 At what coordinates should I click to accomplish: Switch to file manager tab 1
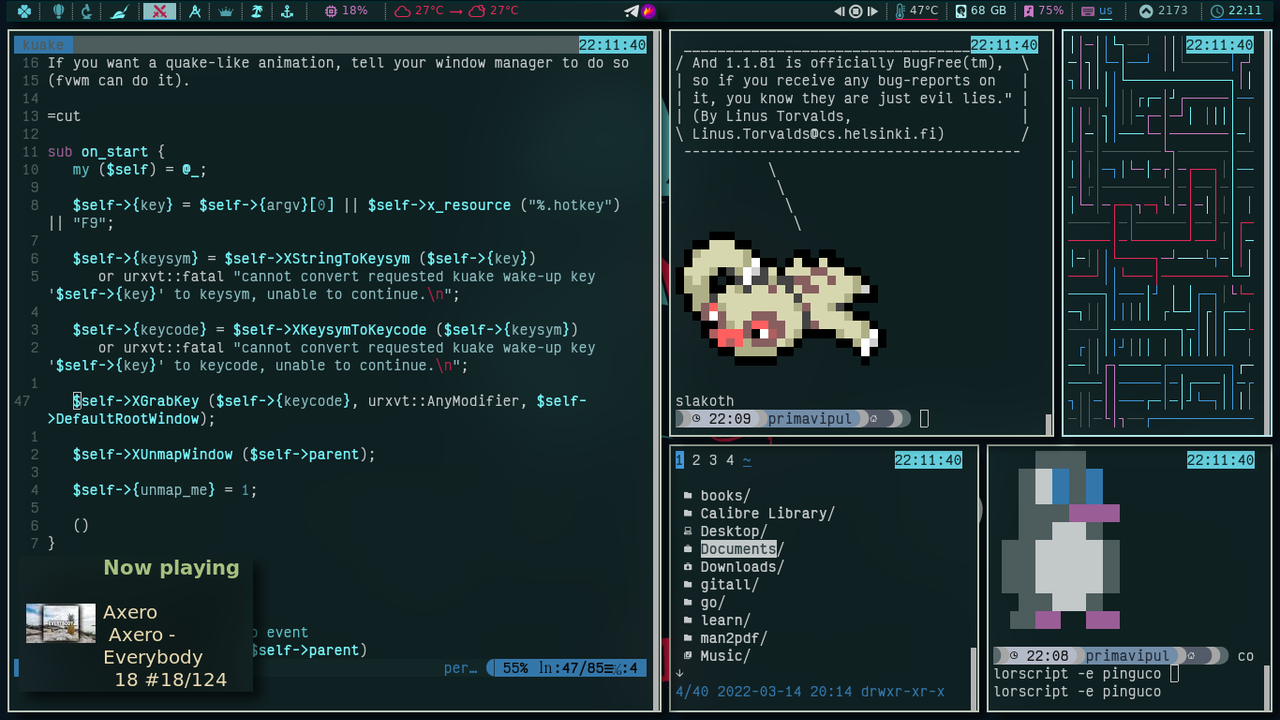(x=680, y=460)
